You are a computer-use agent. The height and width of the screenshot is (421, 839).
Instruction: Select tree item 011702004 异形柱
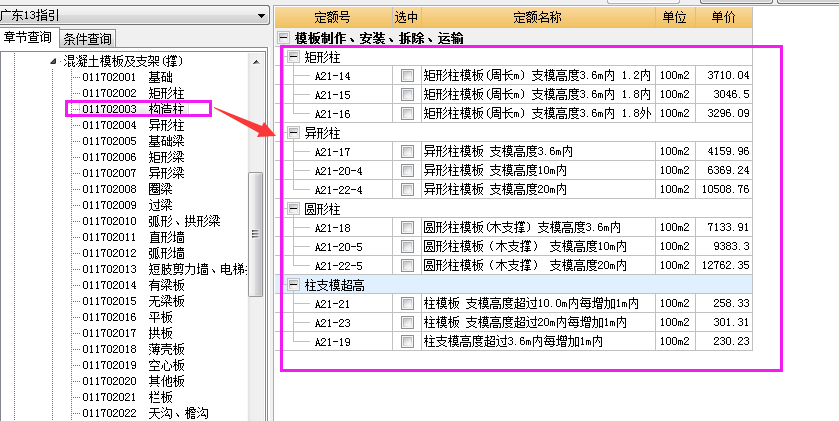[x=133, y=125]
